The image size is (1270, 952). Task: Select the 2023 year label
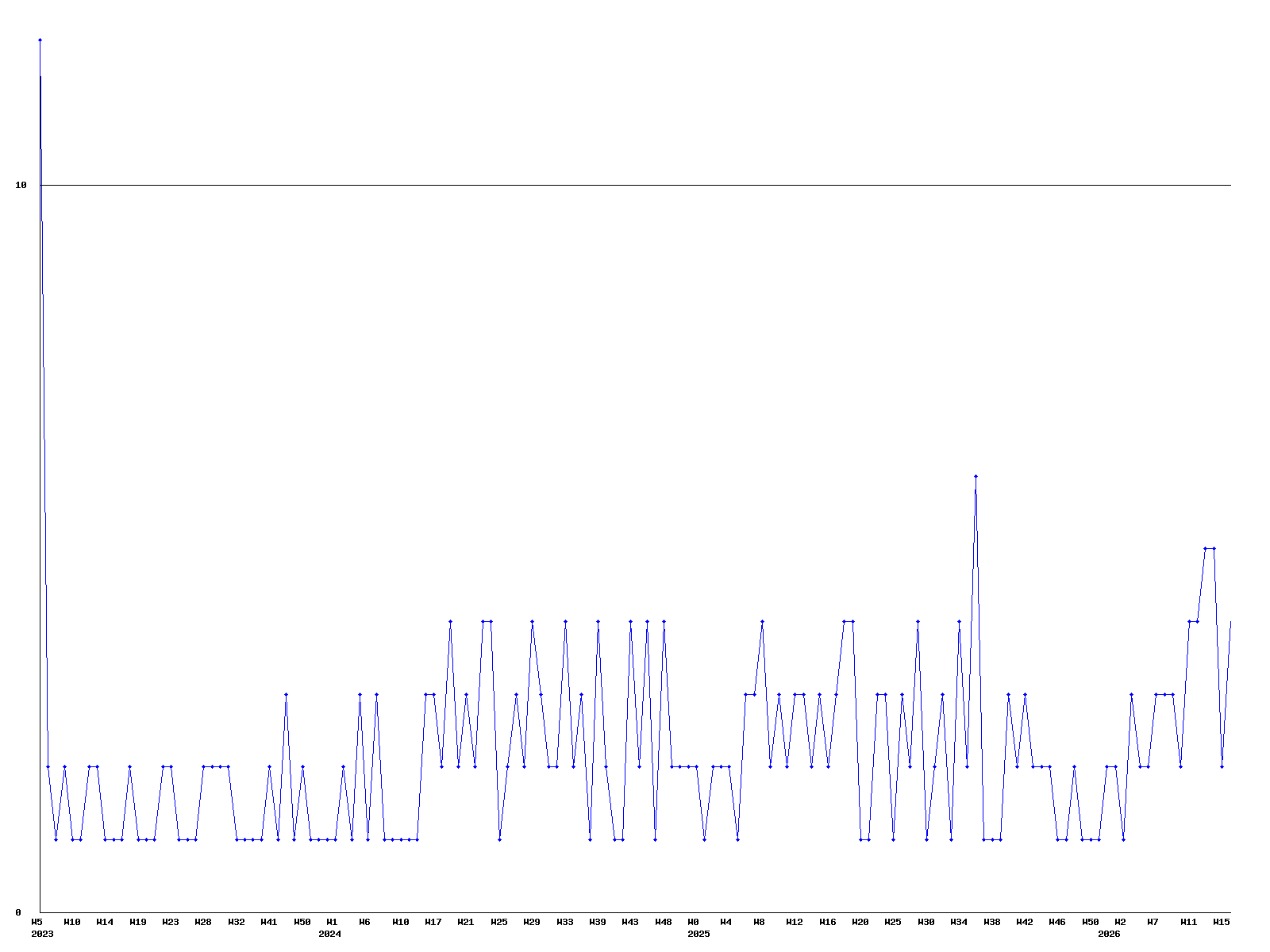click(42, 934)
